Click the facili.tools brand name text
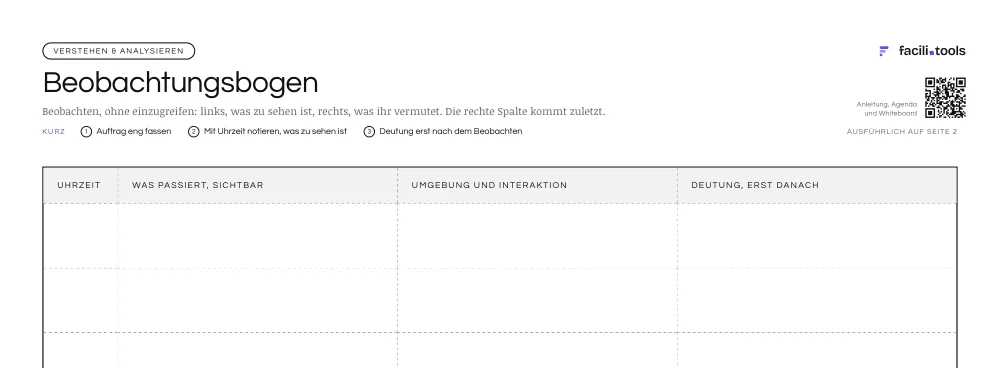The width and height of the screenshot is (1000, 368). tap(932, 51)
